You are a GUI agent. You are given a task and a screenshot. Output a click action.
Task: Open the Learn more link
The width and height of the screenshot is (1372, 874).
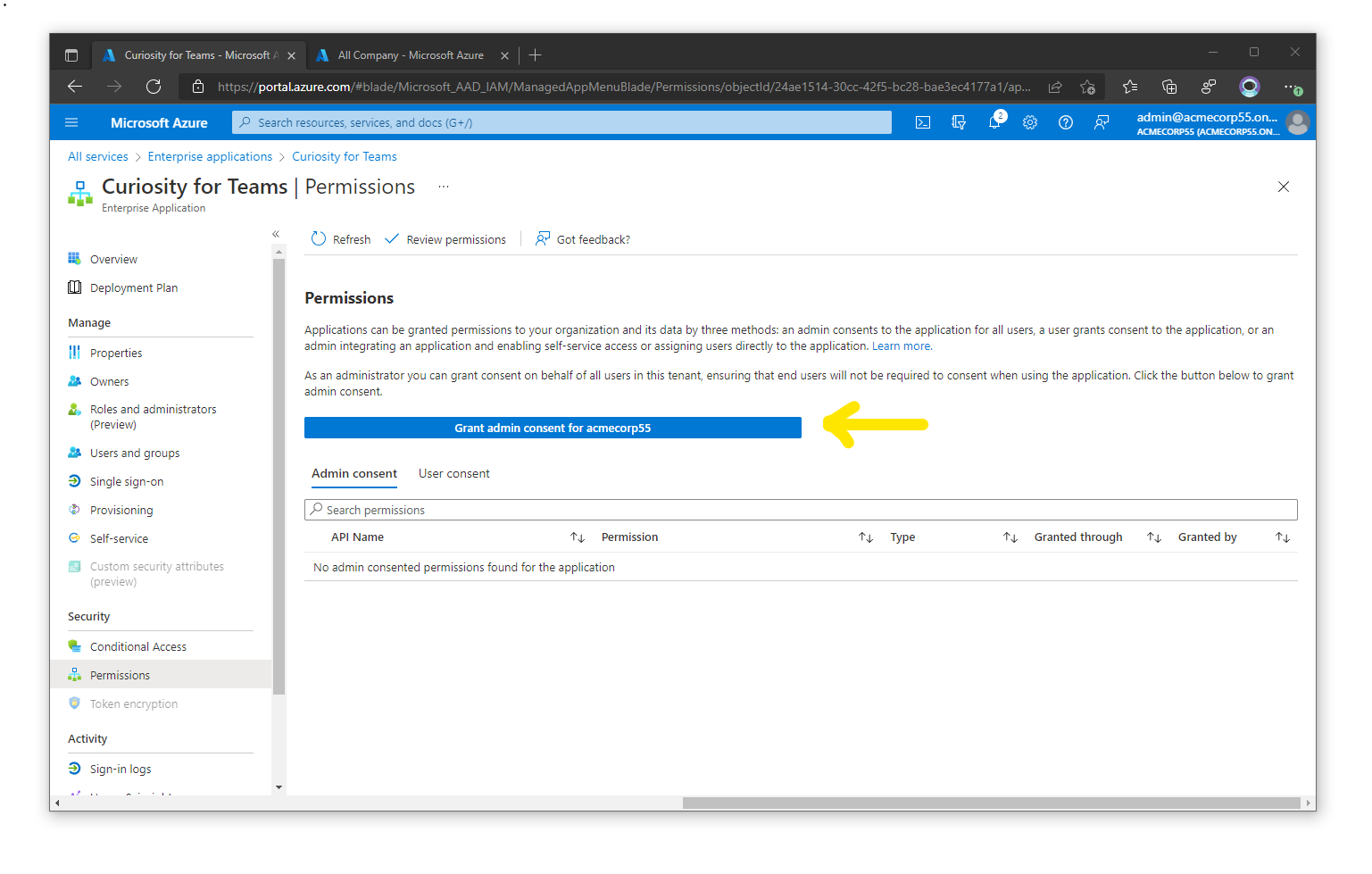[902, 346]
